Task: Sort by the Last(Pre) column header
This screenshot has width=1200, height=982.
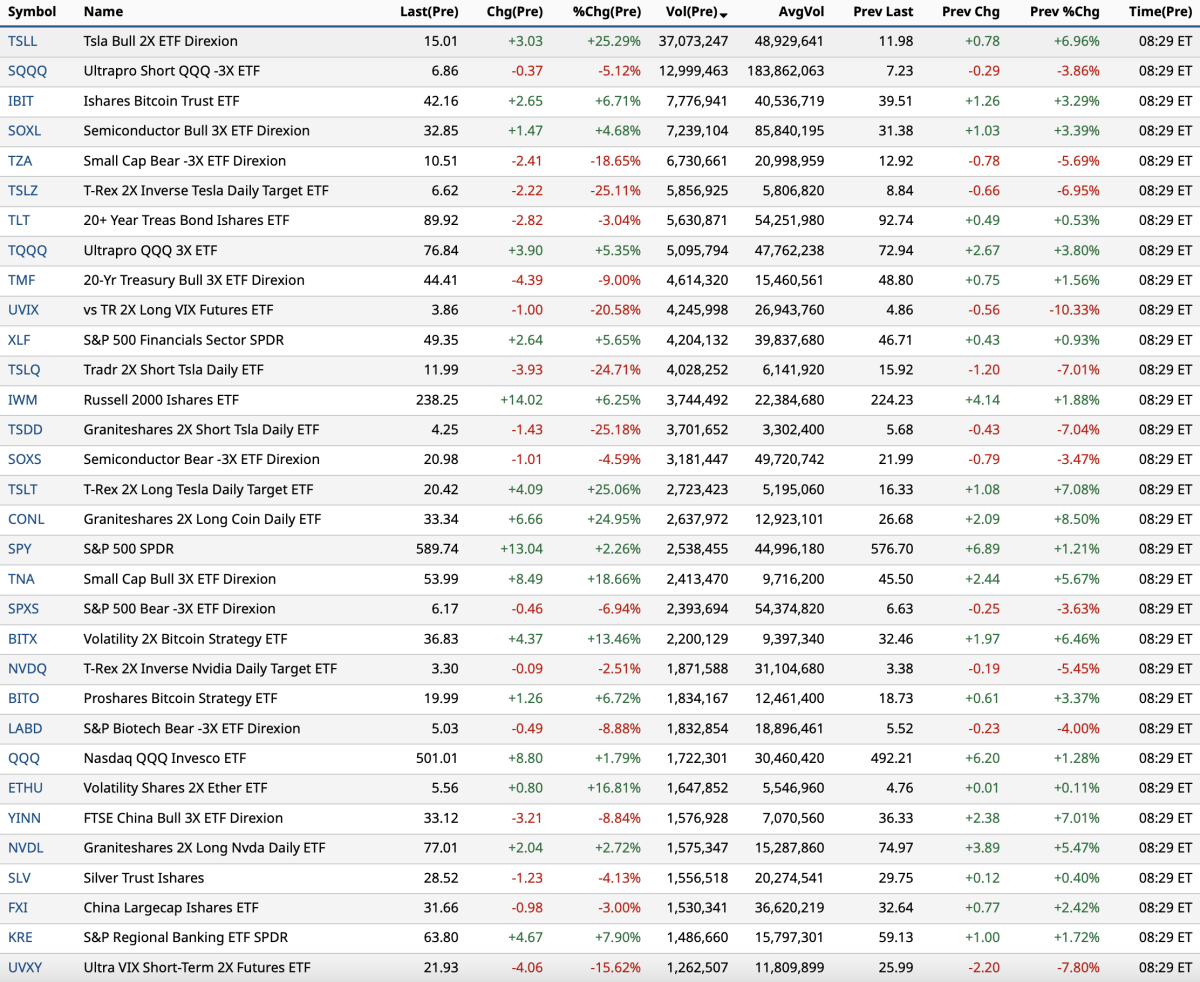Action: (428, 12)
